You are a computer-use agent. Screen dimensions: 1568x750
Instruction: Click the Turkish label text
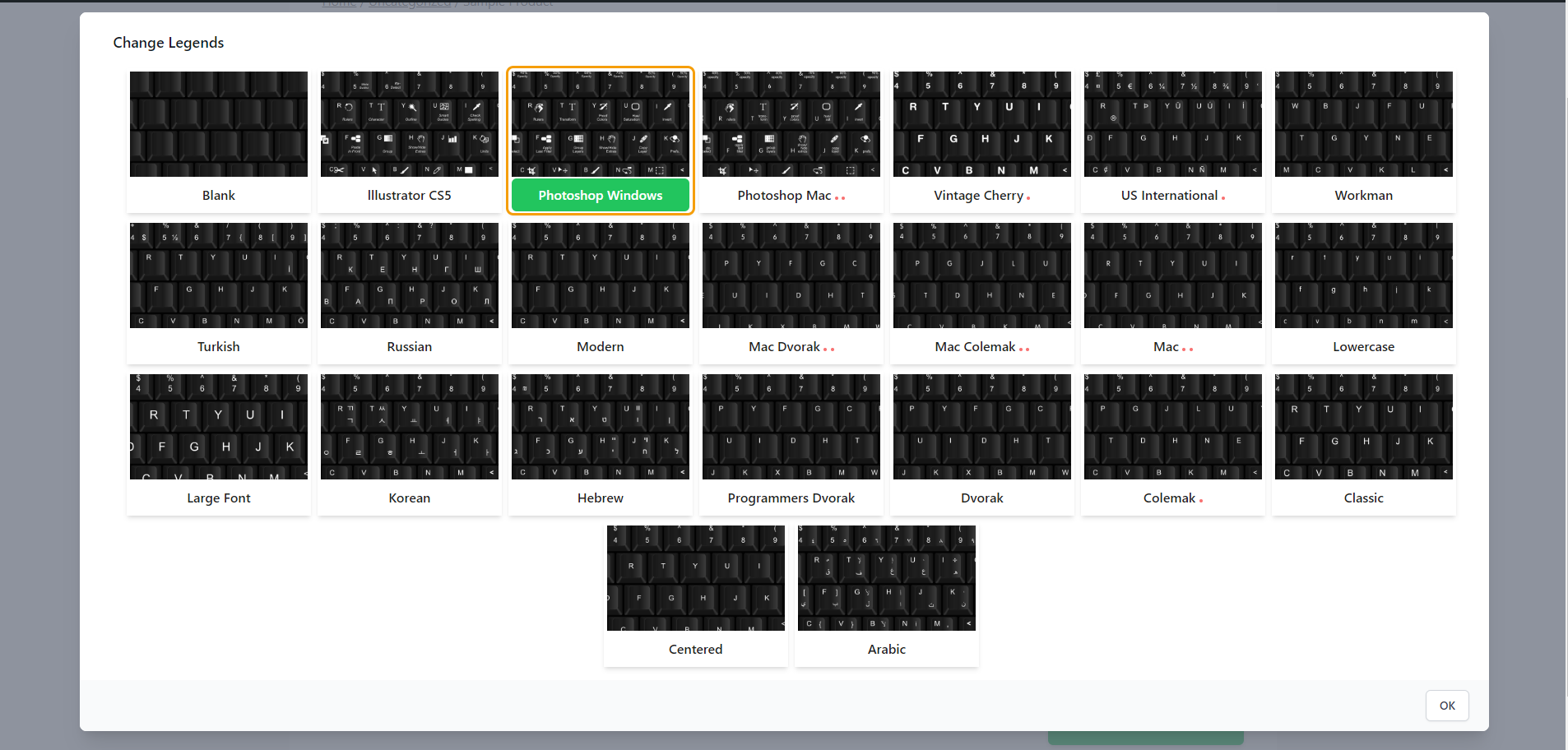coord(219,347)
